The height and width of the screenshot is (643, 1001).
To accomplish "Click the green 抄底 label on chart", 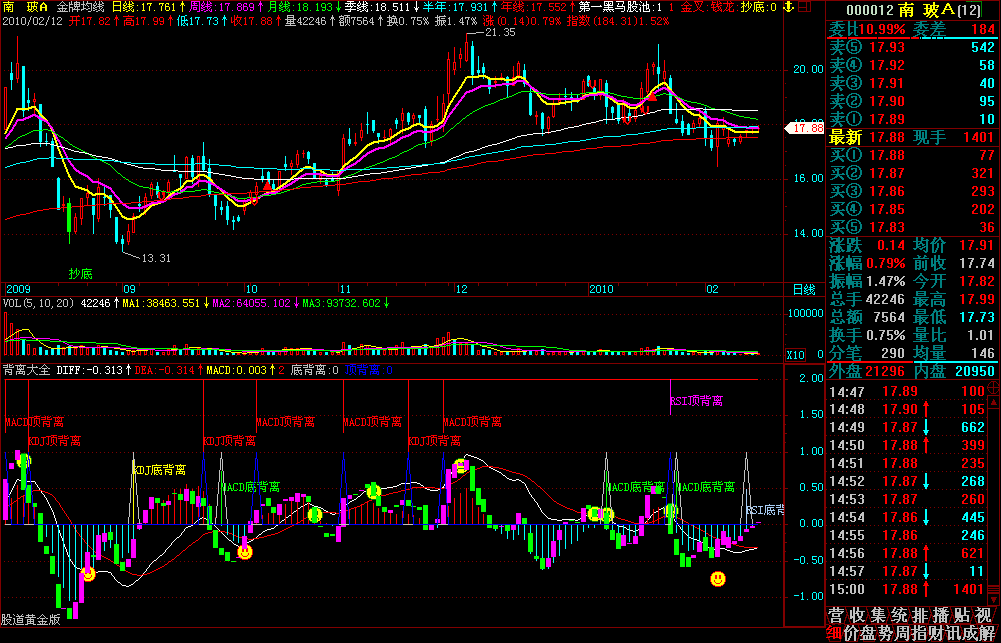I will pyautogui.click(x=81, y=274).
